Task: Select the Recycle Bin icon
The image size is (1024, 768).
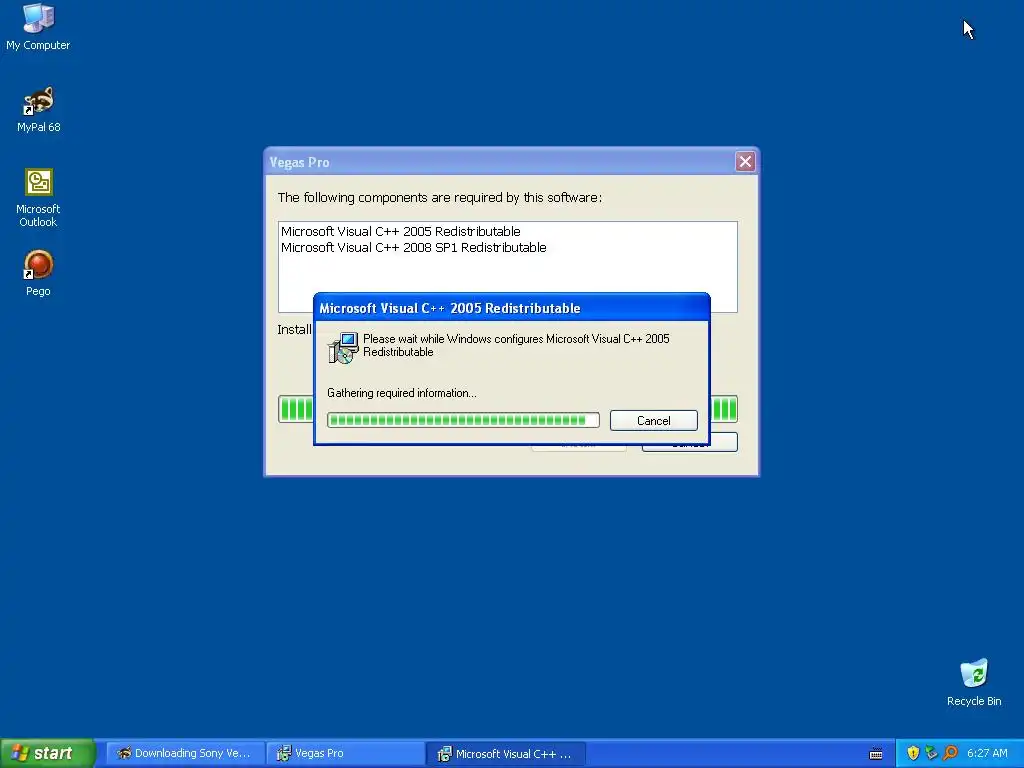Action: (974, 682)
